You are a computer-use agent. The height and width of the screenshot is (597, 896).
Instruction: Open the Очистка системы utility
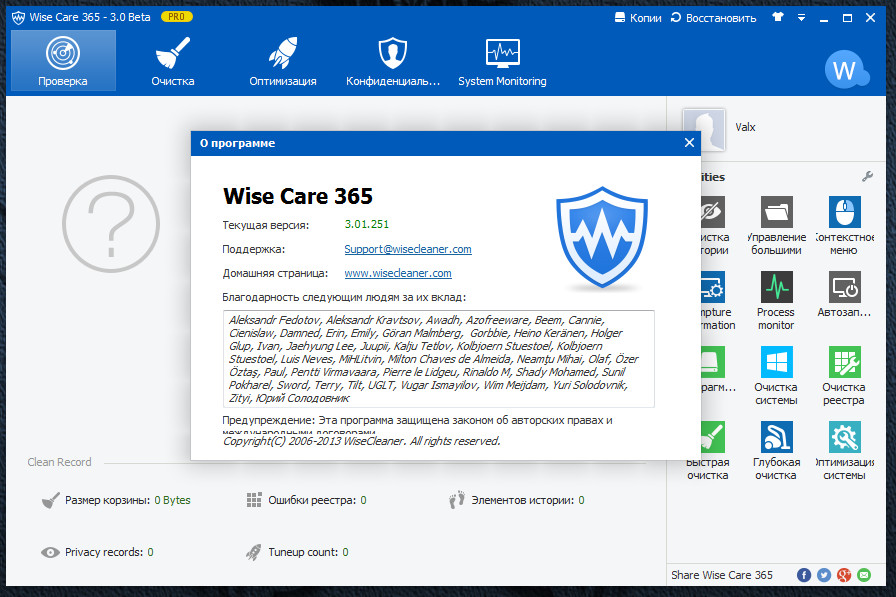click(776, 376)
